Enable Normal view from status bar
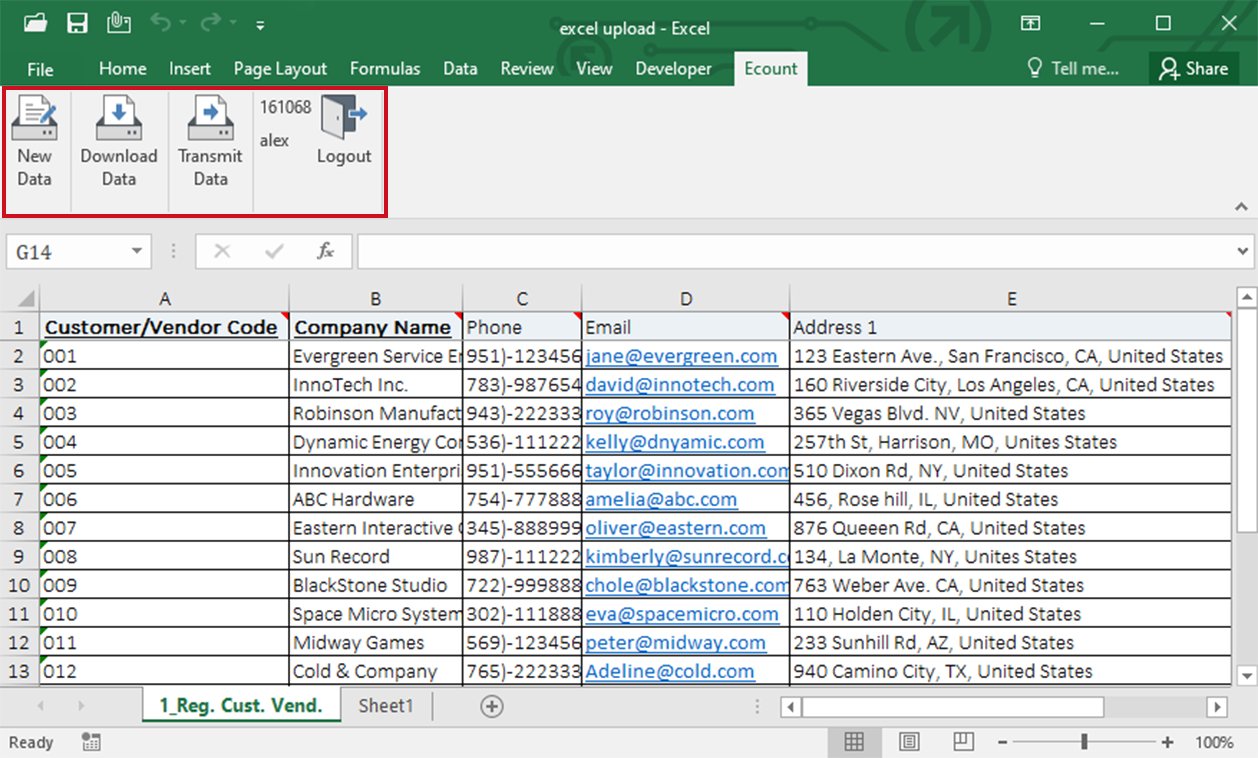Screen dimensions: 1258x758 click(854, 741)
